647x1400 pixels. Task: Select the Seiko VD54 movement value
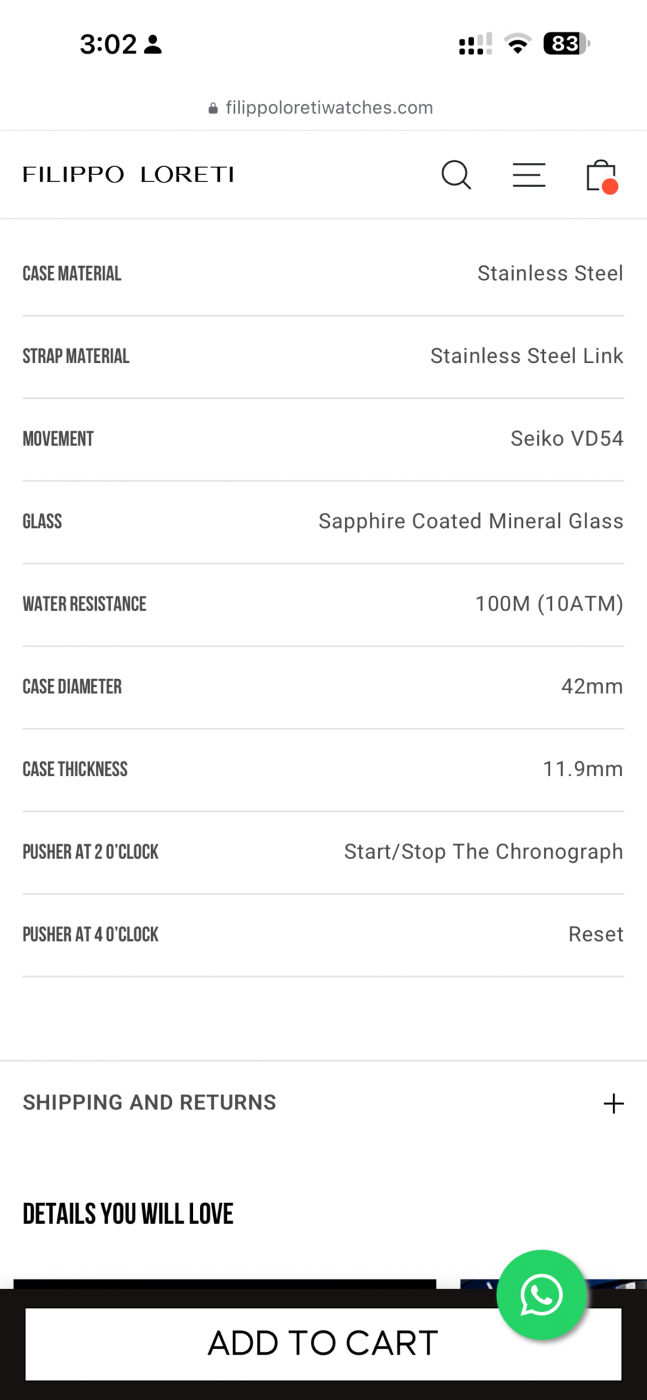coord(566,438)
